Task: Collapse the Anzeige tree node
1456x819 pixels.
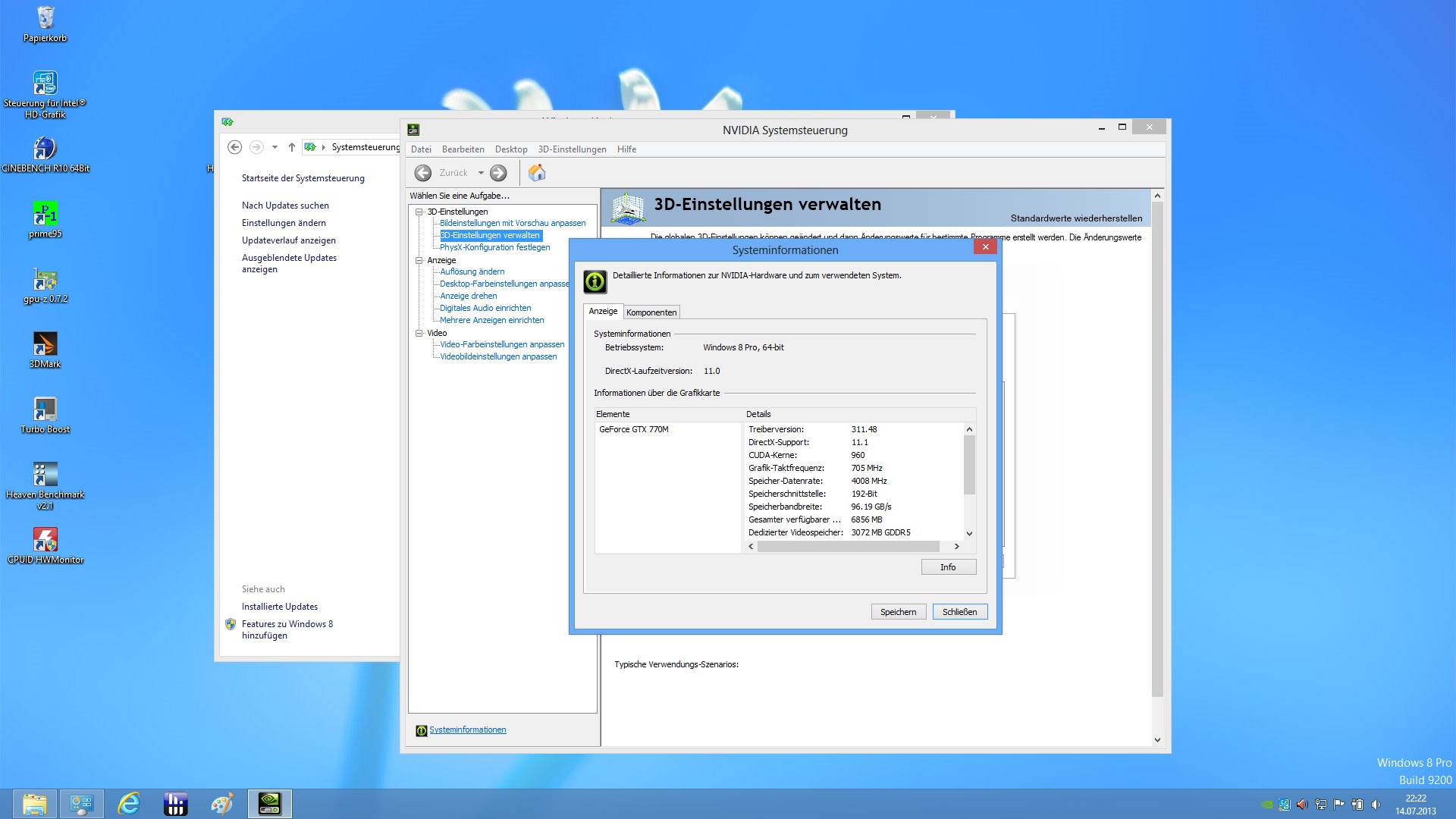Action: click(419, 260)
